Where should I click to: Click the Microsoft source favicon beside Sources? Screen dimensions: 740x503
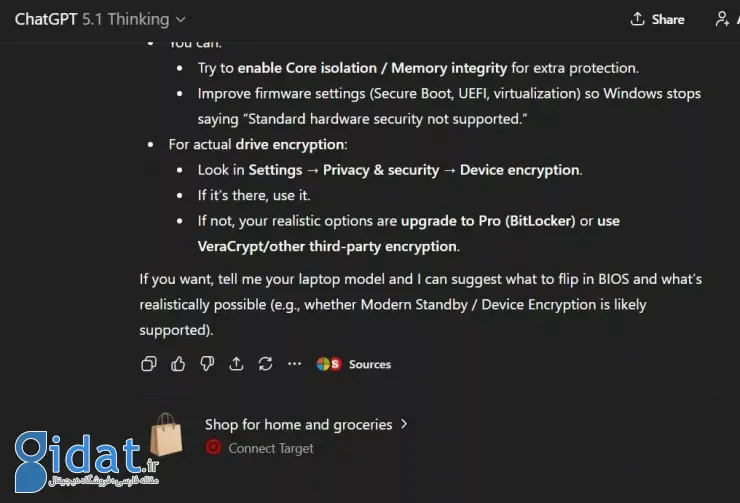(323, 364)
